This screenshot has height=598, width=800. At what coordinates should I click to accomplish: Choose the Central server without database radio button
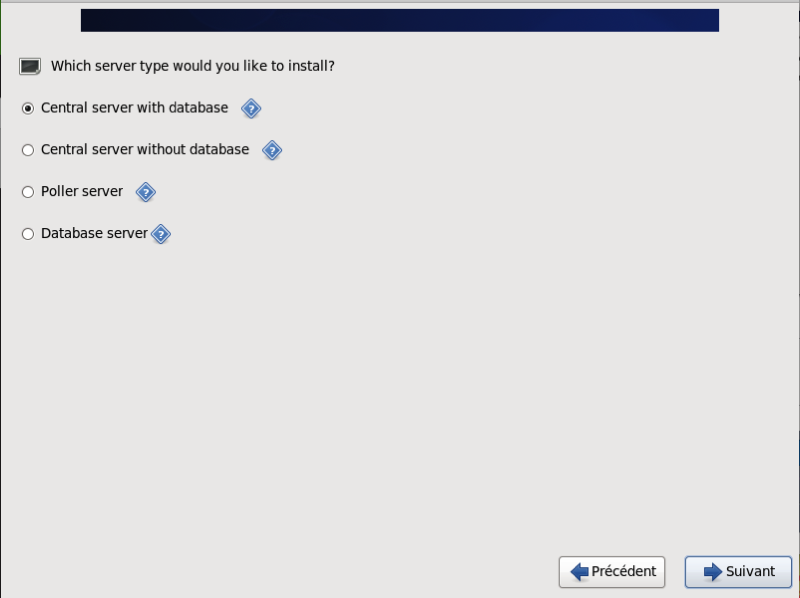(x=28, y=150)
